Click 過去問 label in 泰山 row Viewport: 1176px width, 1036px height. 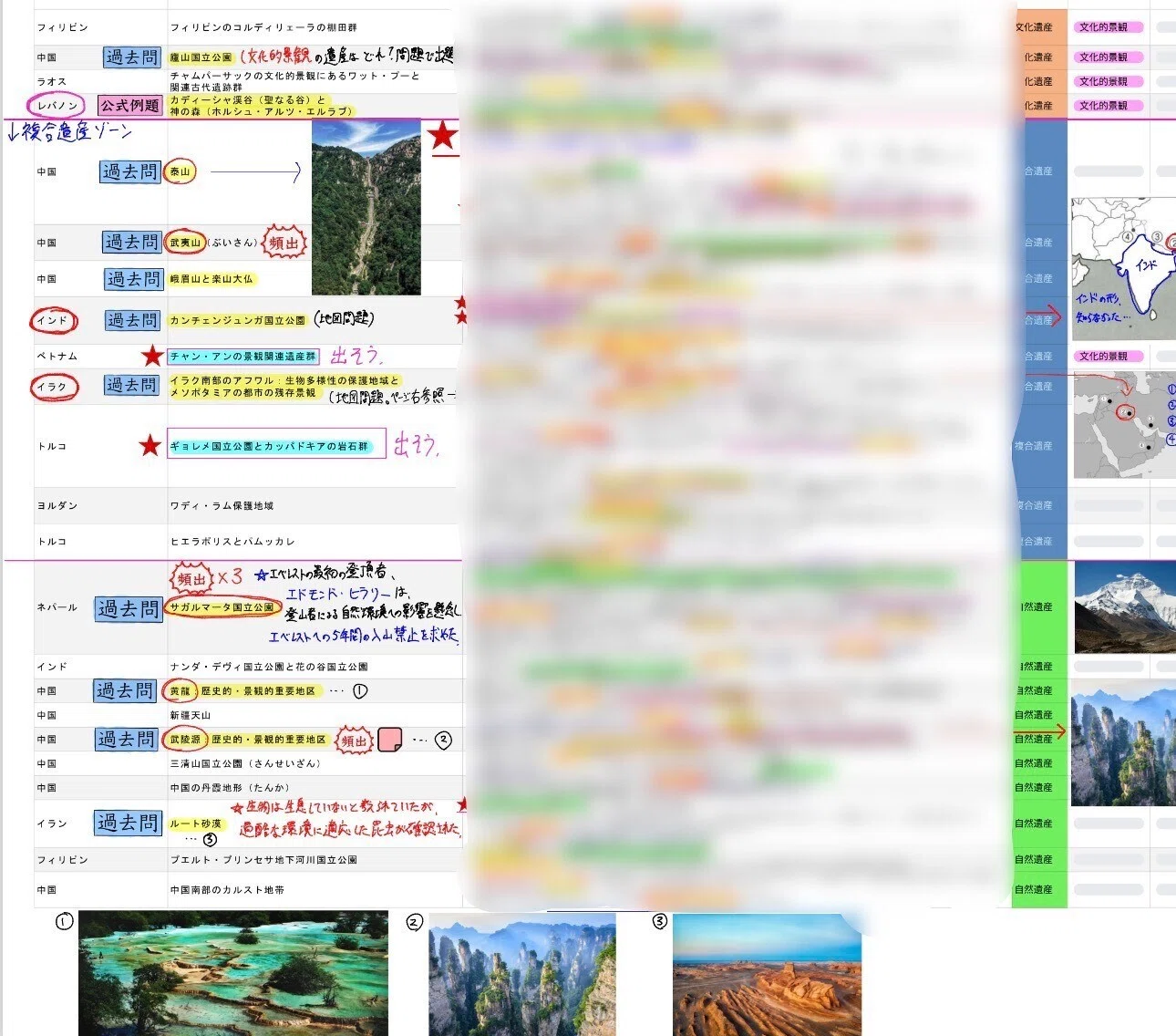pos(129,171)
